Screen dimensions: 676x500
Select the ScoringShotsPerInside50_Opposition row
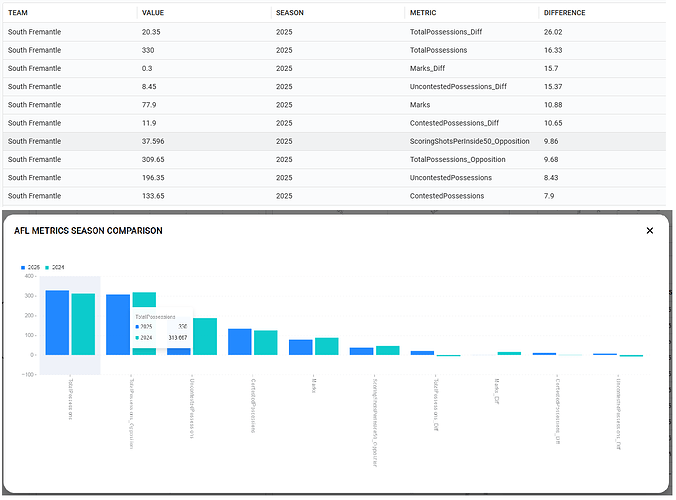coord(300,141)
